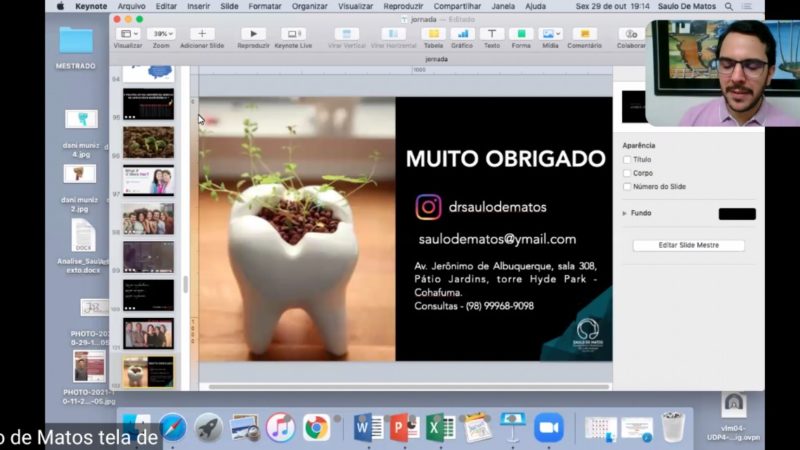Image resolution: width=800 pixels, height=450 pixels.
Task: Click the Consultas phone number text
Action: pyautogui.click(x=474, y=306)
